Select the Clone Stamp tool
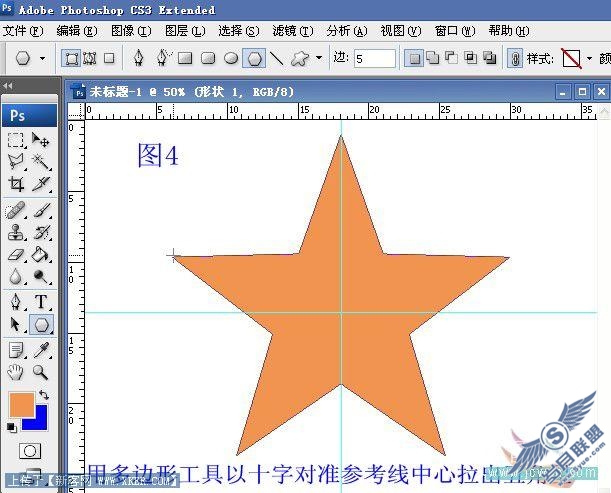Image resolution: width=611 pixels, height=493 pixels. [x=16, y=232]
